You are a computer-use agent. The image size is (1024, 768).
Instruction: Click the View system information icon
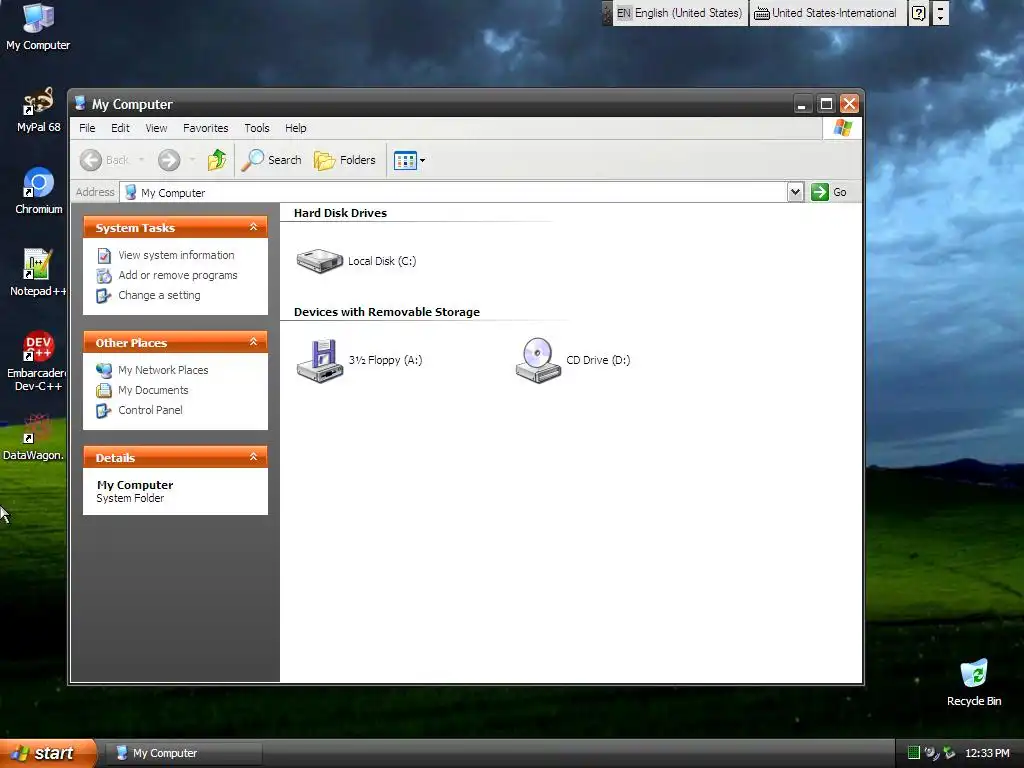point(104,256)
